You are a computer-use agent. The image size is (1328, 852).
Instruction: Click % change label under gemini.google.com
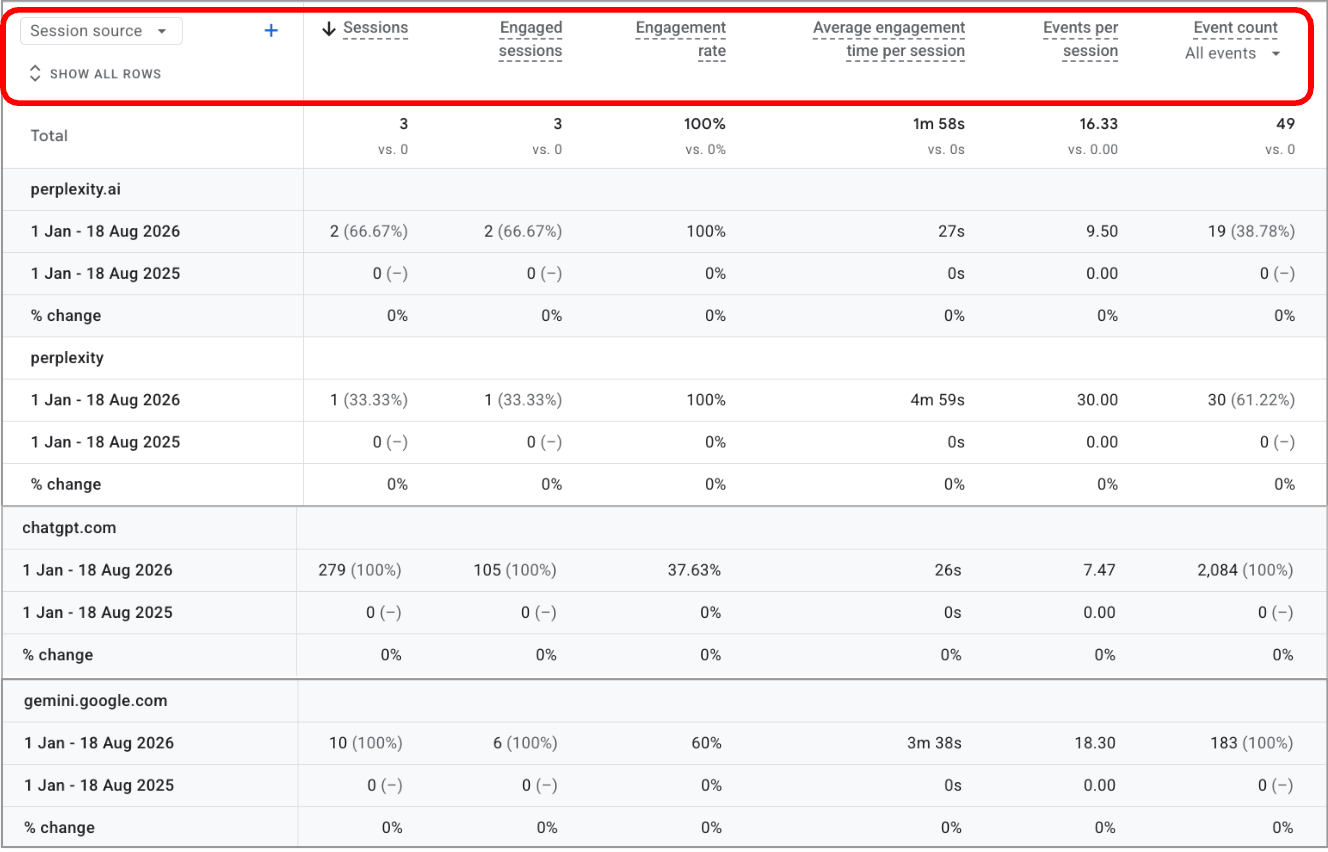coord(59,828)
